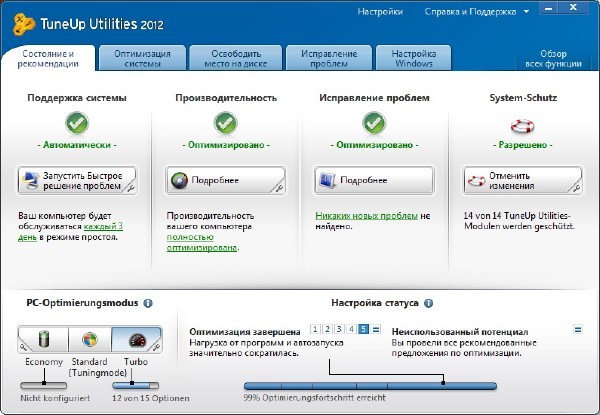600x415 pixels.
Task: Click 14 von 14 TuneUp Utilities-Modulen text
Action: tap(519, 221)
